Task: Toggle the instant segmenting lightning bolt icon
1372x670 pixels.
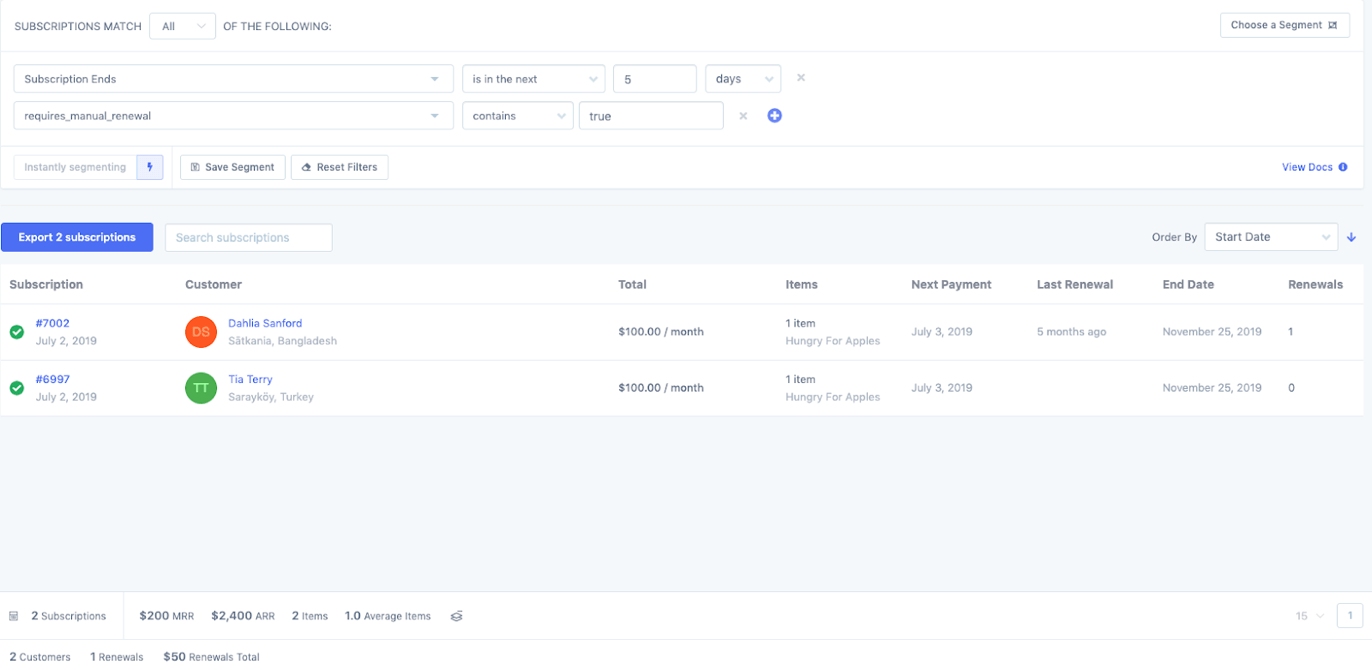Action: tap(148, 167)
